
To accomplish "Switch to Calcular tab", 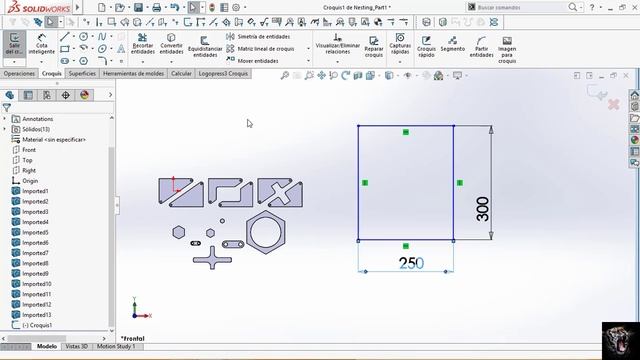I will [181, 73].
